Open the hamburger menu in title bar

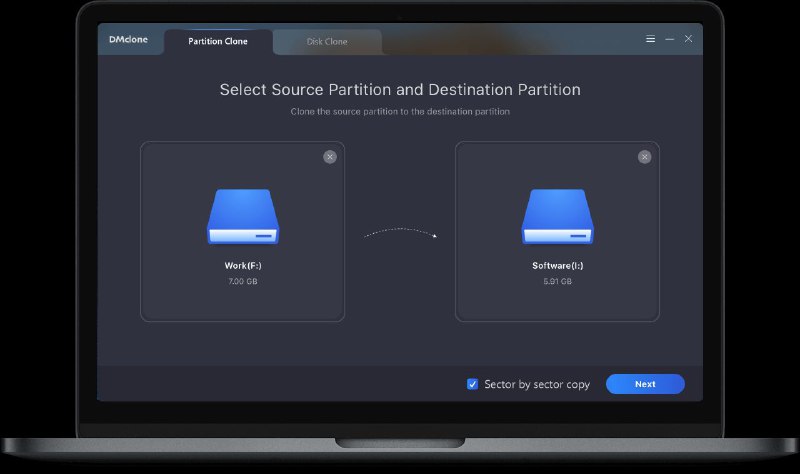651,39
